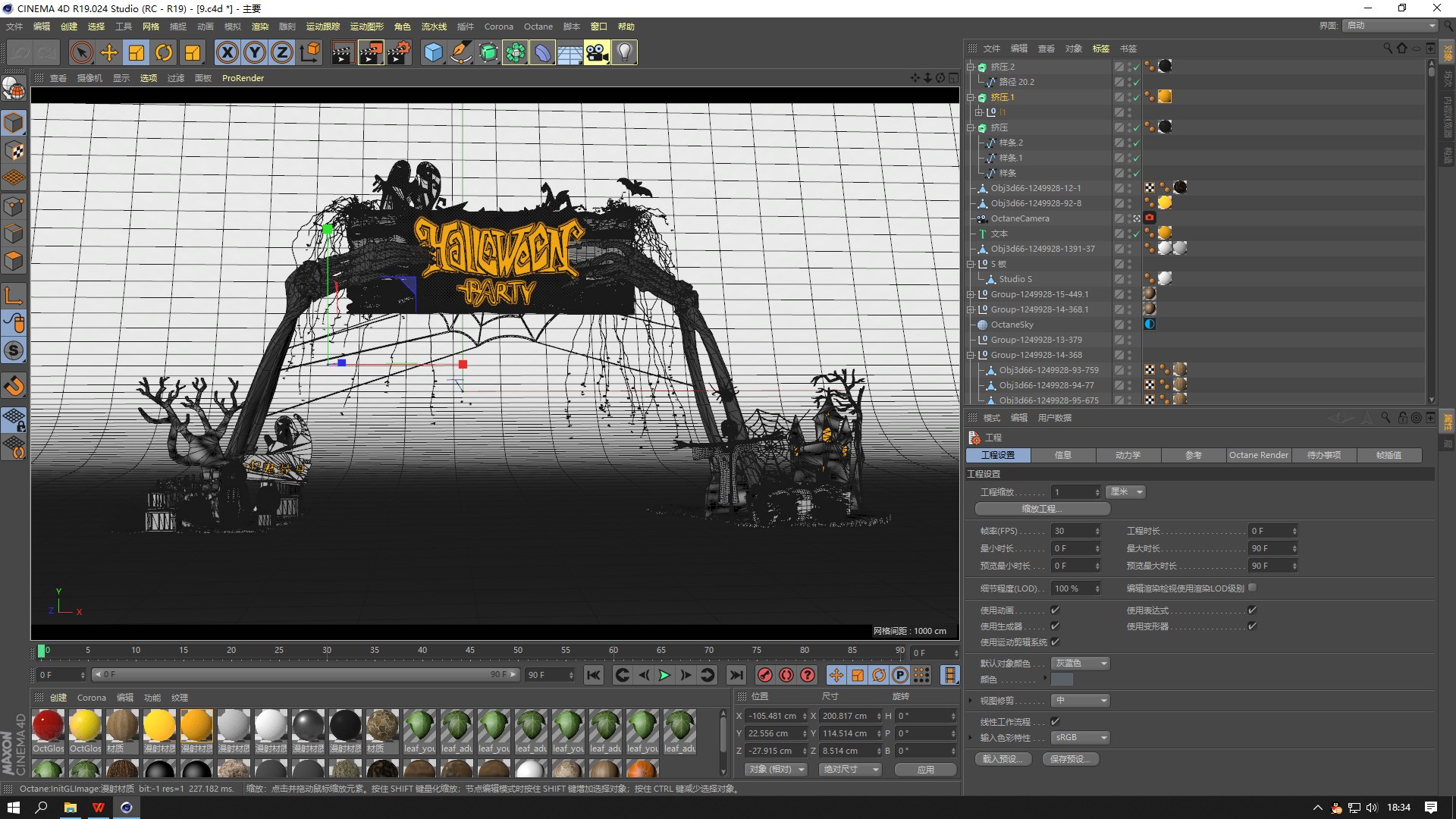
Task: Select the Live Selection tool
Action: pyautogui.click(x=82, y=53)
